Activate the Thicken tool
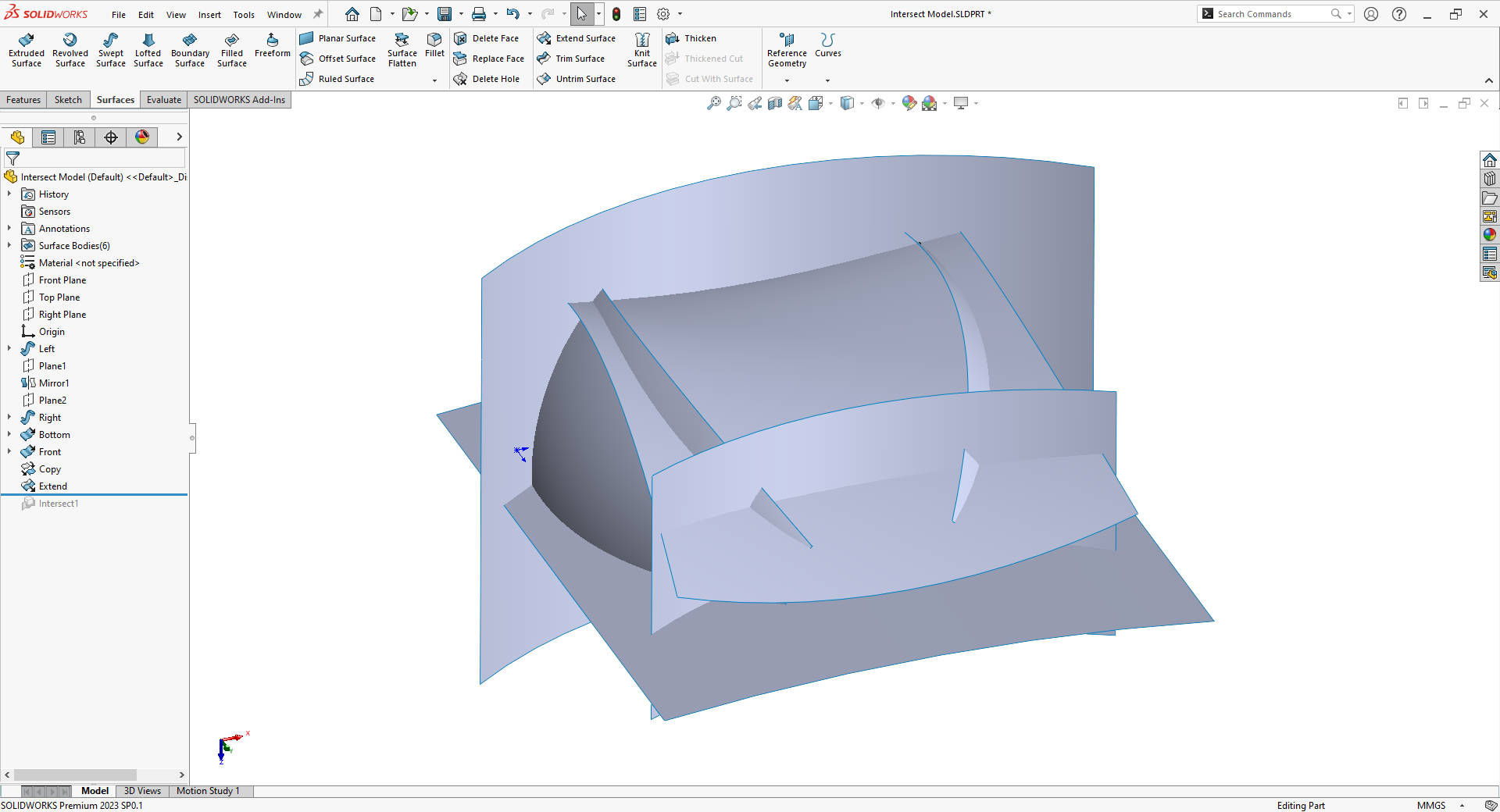The height and width of the screenshot is (812, 1500). click(x=691, y=37)
